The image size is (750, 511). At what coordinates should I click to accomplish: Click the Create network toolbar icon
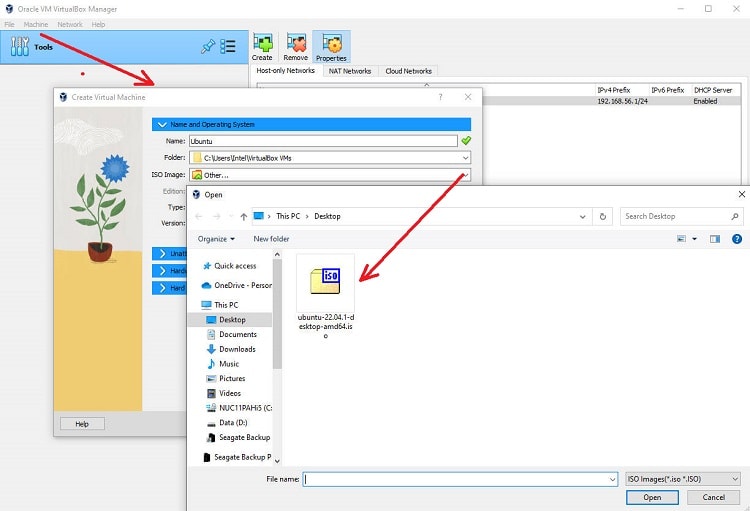click(262, 47)
